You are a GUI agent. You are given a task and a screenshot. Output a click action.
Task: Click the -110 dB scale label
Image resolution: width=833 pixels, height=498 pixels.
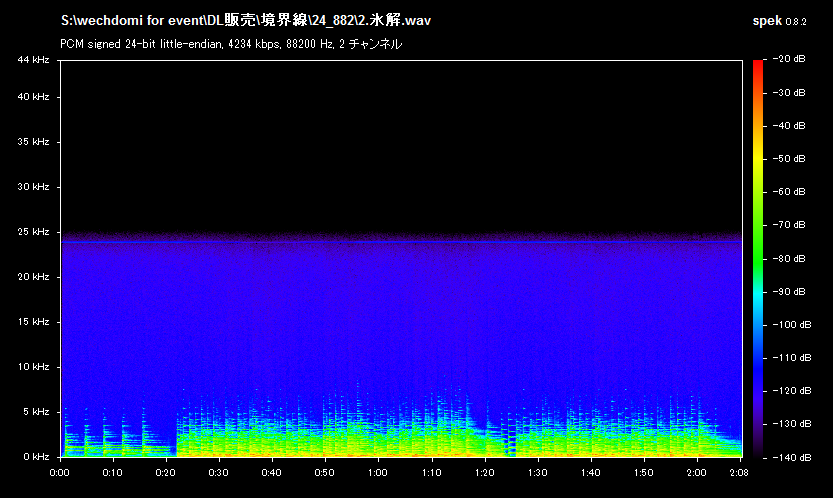792,358
